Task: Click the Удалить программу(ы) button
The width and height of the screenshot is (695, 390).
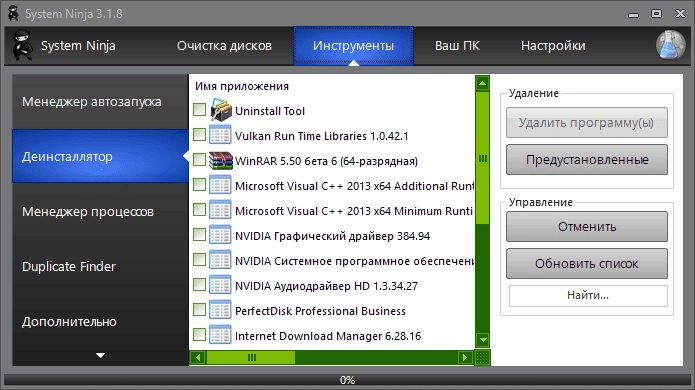Action: pos(587,123)
